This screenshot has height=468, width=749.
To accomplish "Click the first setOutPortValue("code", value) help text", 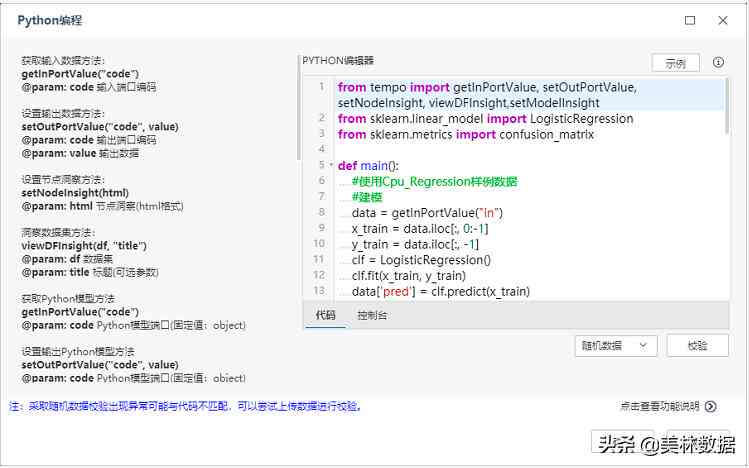I will pos(100,127).
